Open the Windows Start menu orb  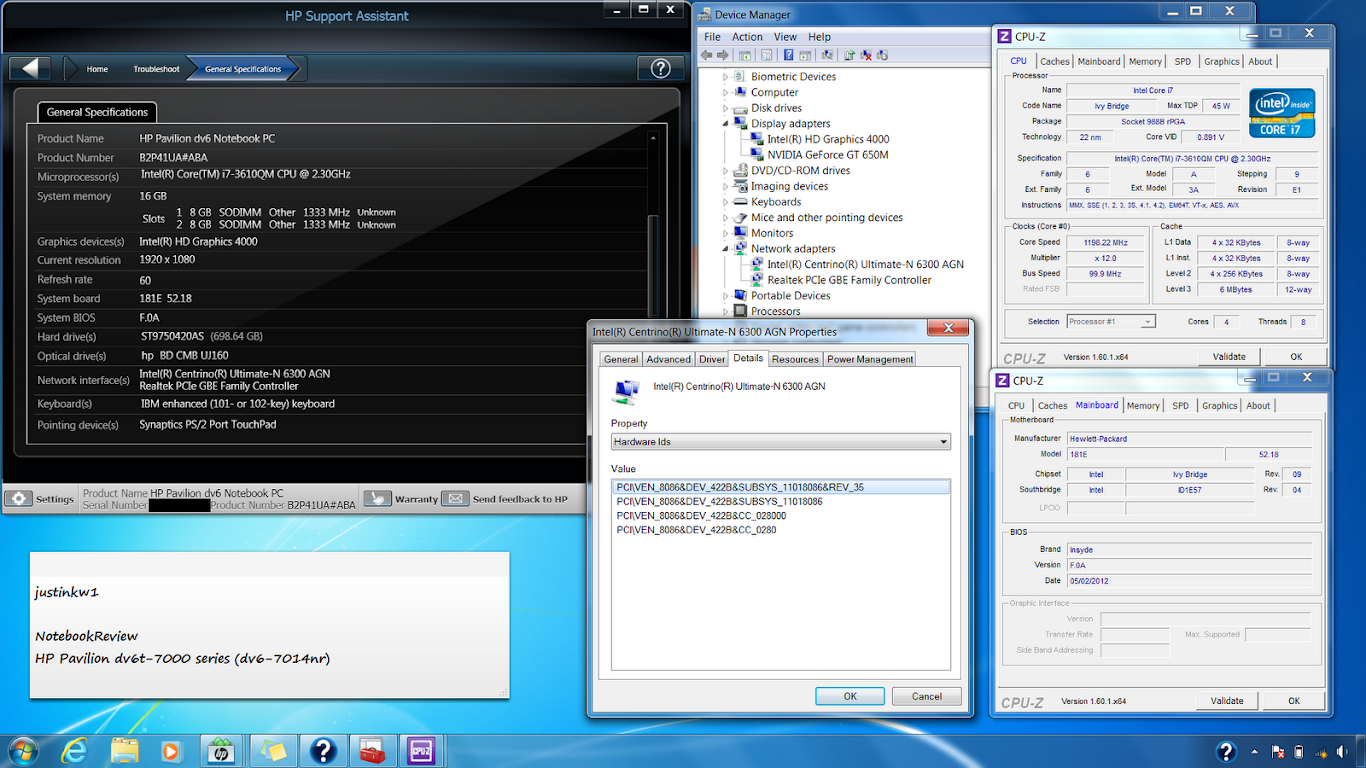22,750
